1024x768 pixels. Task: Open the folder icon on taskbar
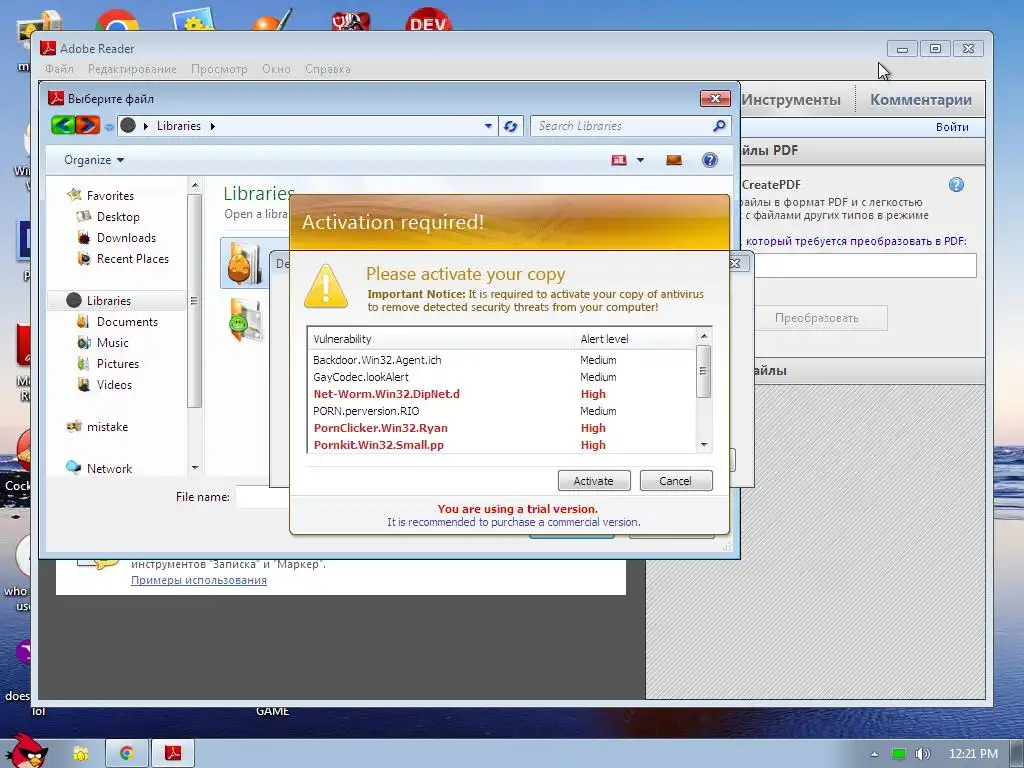point(80,754)
